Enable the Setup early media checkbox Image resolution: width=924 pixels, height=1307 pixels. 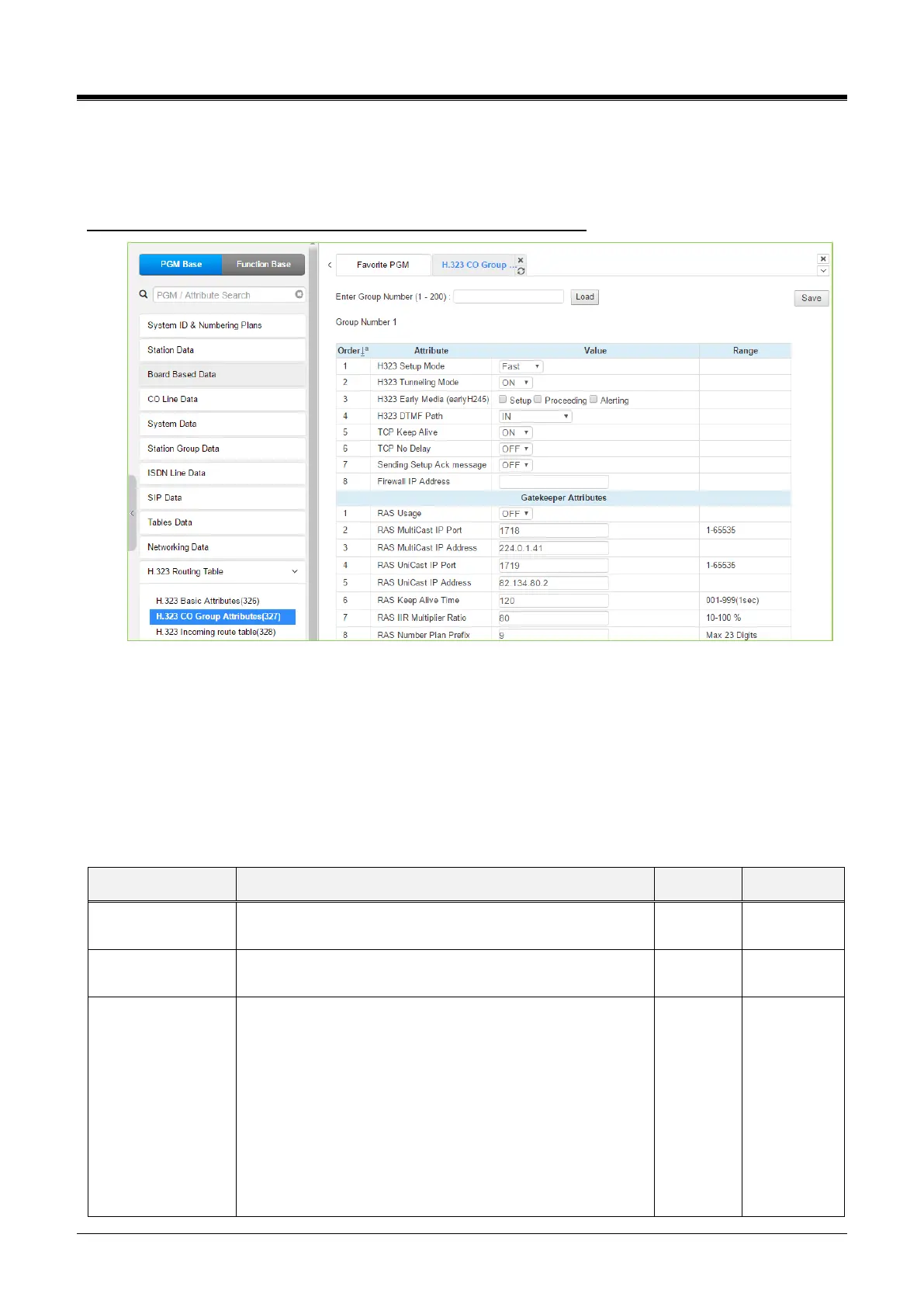click(x=503, y=400)
